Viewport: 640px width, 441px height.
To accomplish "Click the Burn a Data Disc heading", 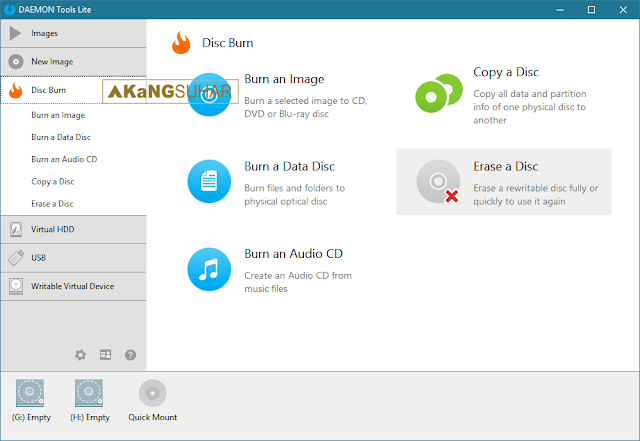I will coord(289,167).
